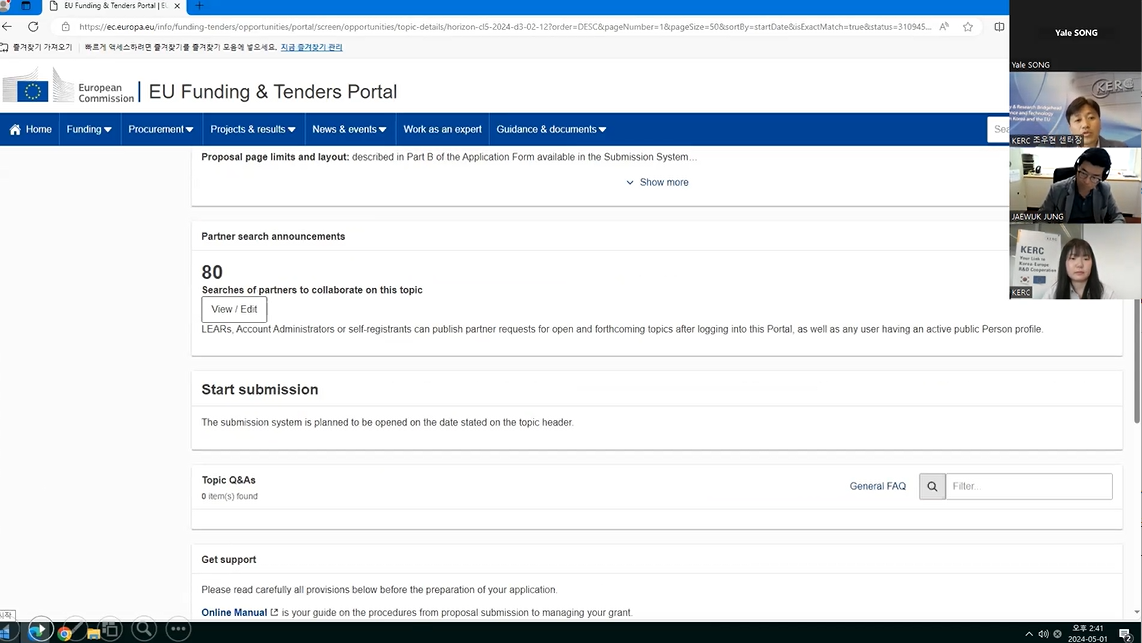Image resolution: width=1142 pixels, height=643 pixels.
Task: Open News & events menu
Action: coord(350,130)
